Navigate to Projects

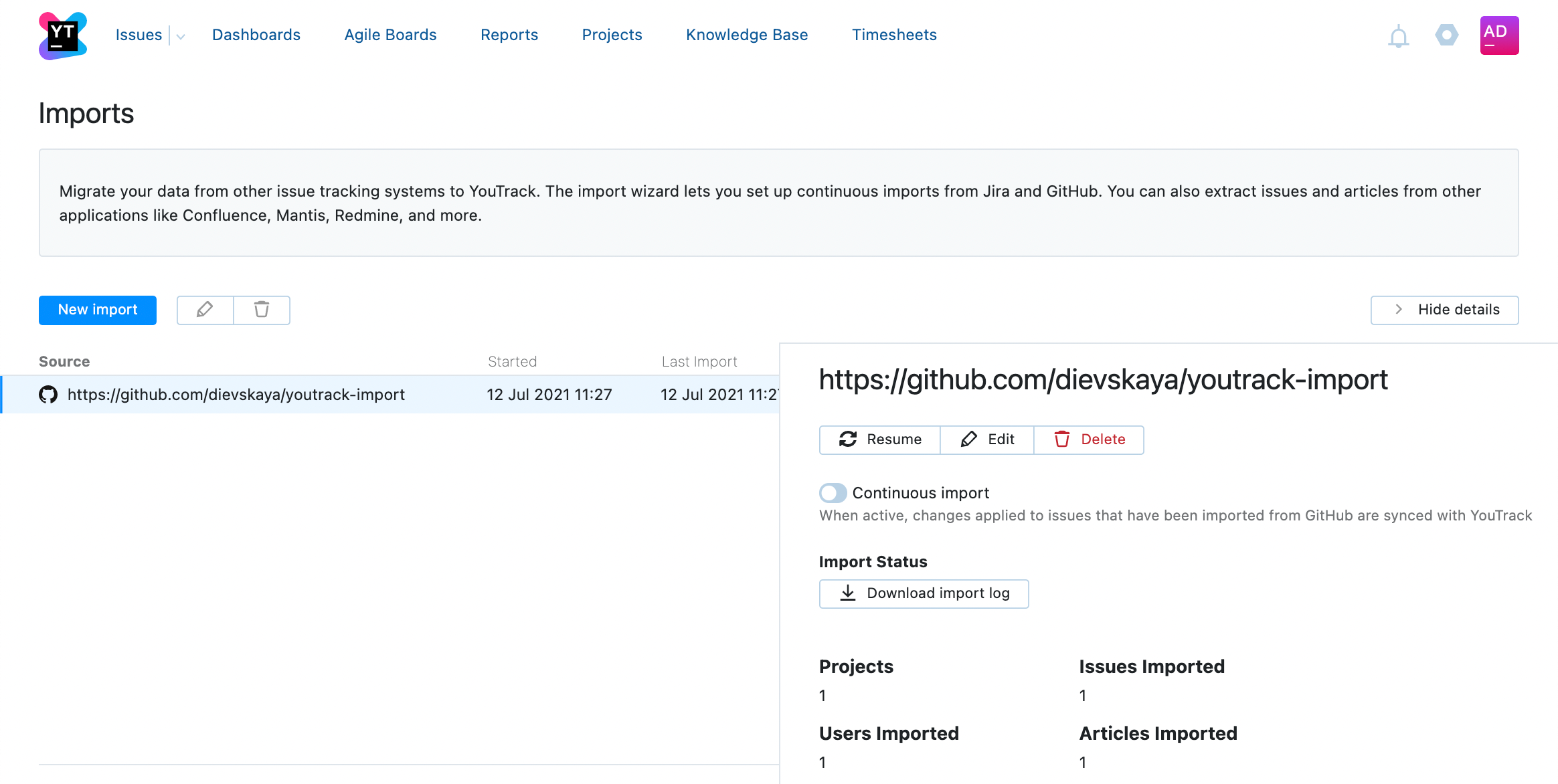(612, 35)
